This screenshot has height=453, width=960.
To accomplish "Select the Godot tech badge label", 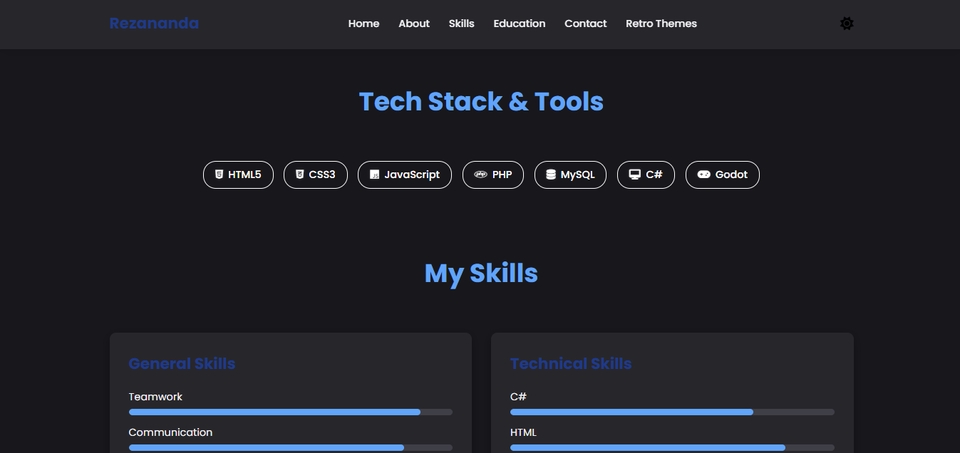I will [731, 174].
